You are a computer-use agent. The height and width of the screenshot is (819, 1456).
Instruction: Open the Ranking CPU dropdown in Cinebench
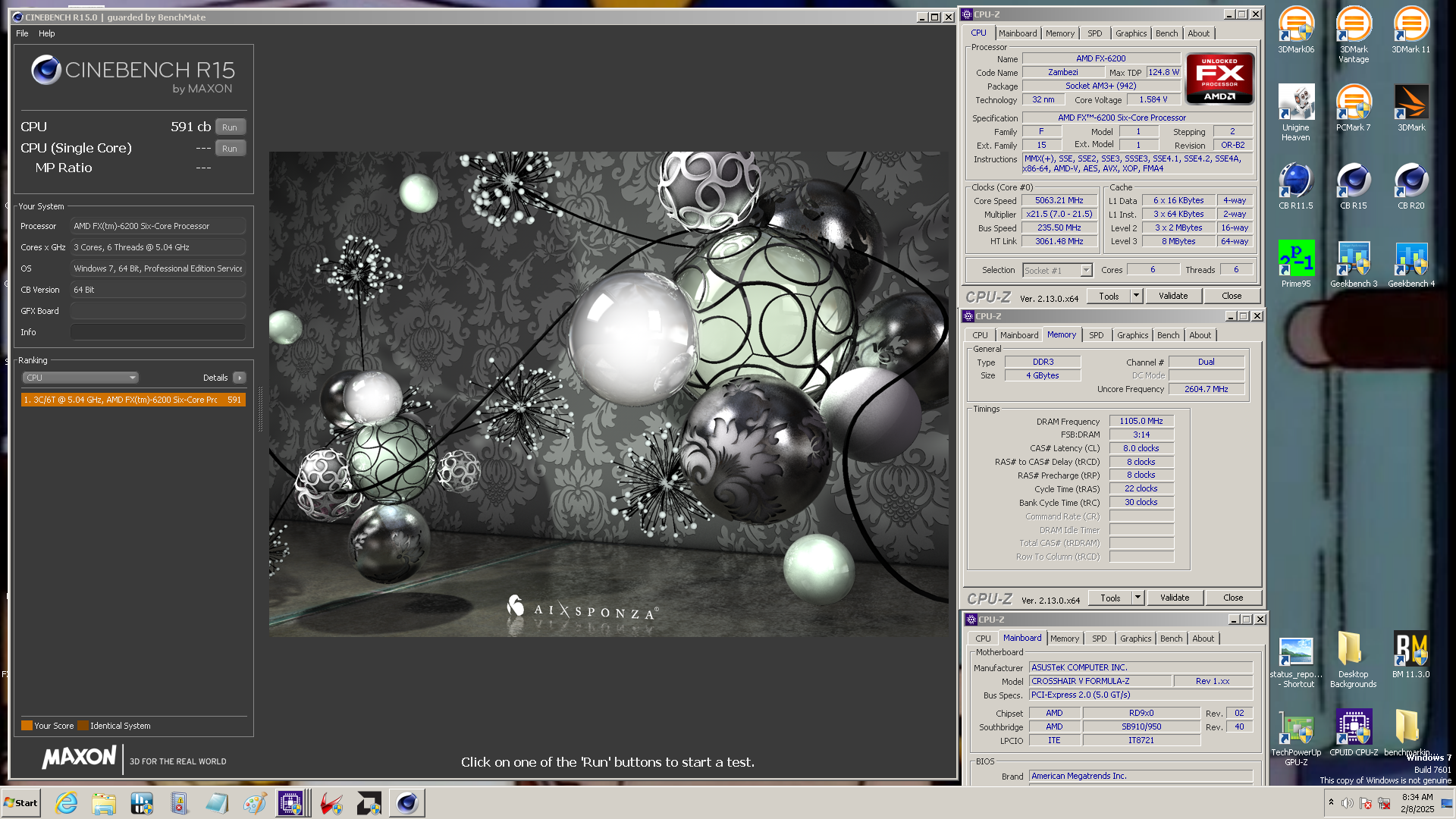(x=80, y=378)
